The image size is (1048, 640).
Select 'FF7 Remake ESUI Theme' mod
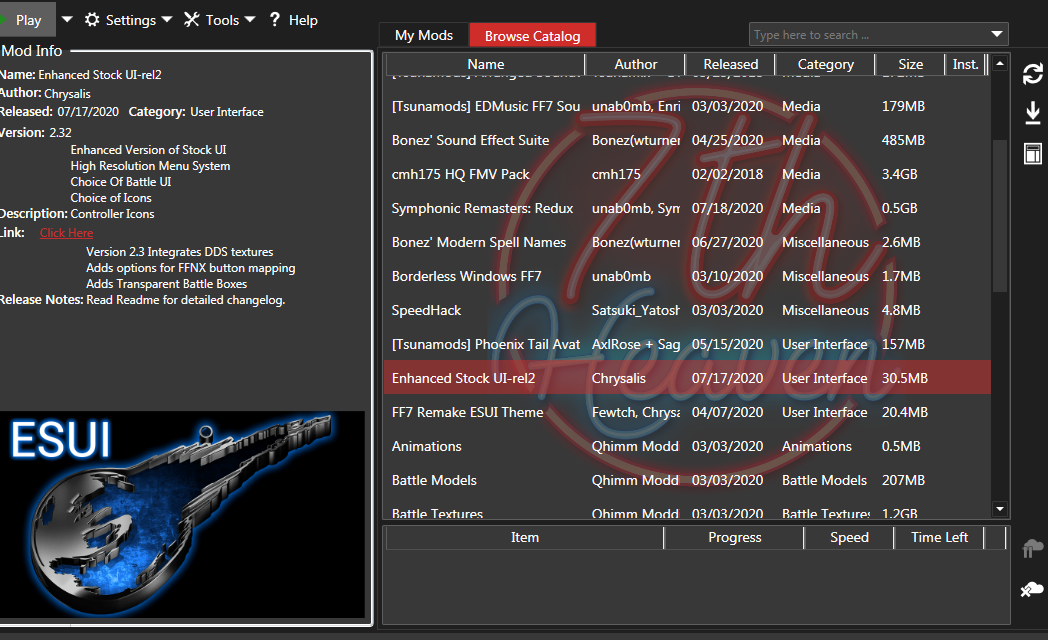(x=687, y=413)
